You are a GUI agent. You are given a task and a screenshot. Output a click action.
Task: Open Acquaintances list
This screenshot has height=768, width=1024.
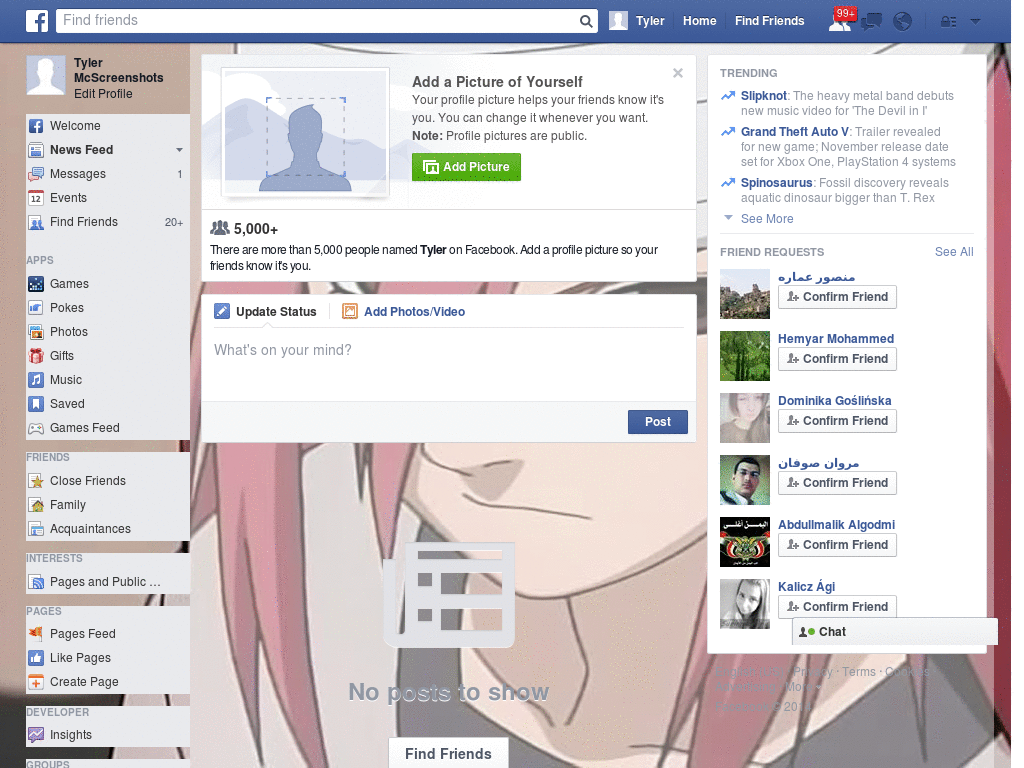[x=108, y=529]
